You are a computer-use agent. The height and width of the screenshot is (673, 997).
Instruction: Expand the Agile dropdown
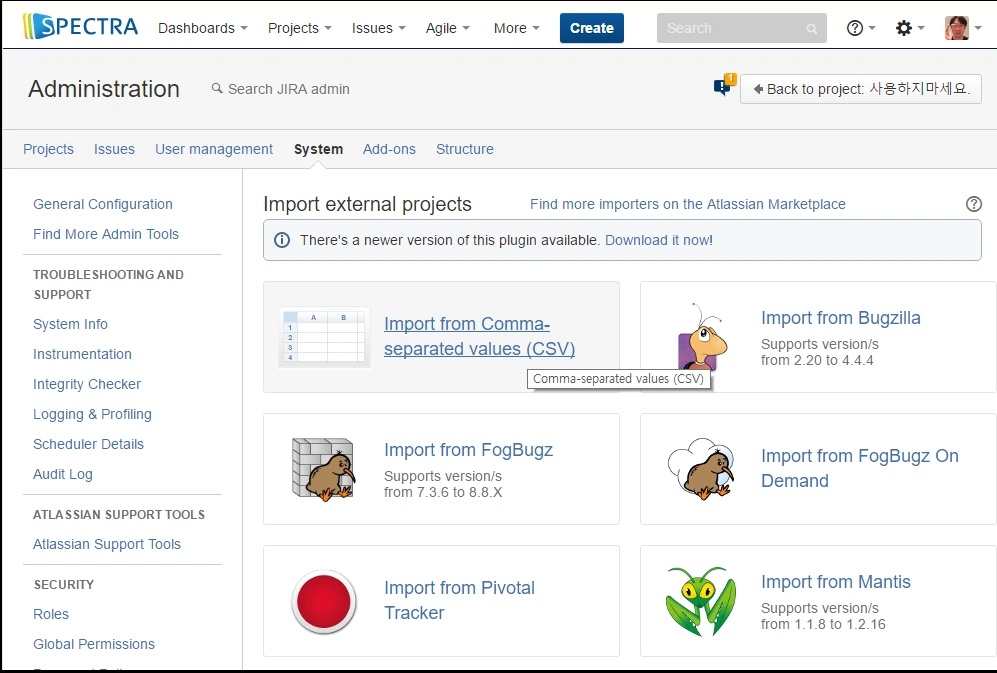448,28
